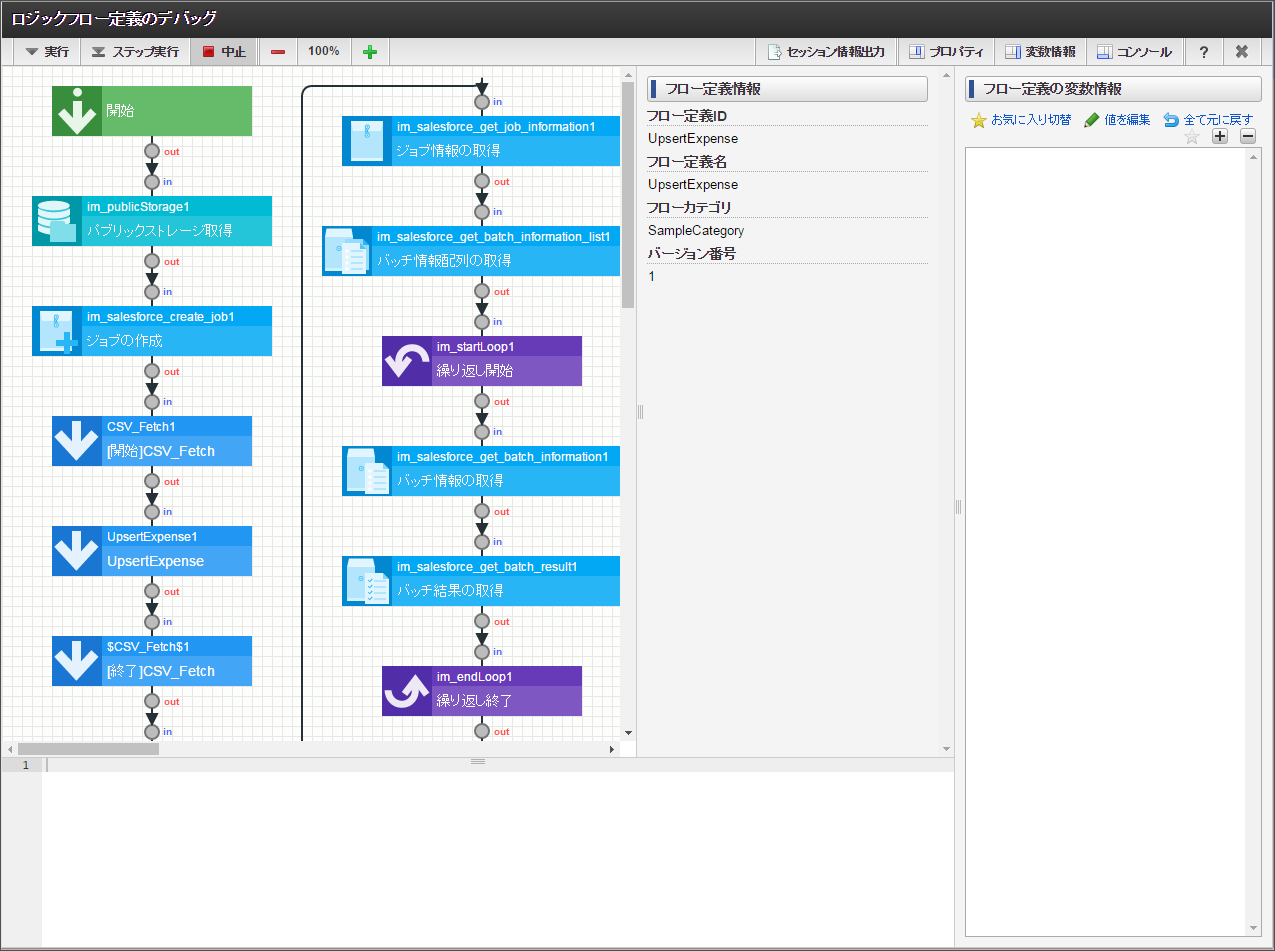Click the バッチ情報配列の取得 label

(444, 261)
